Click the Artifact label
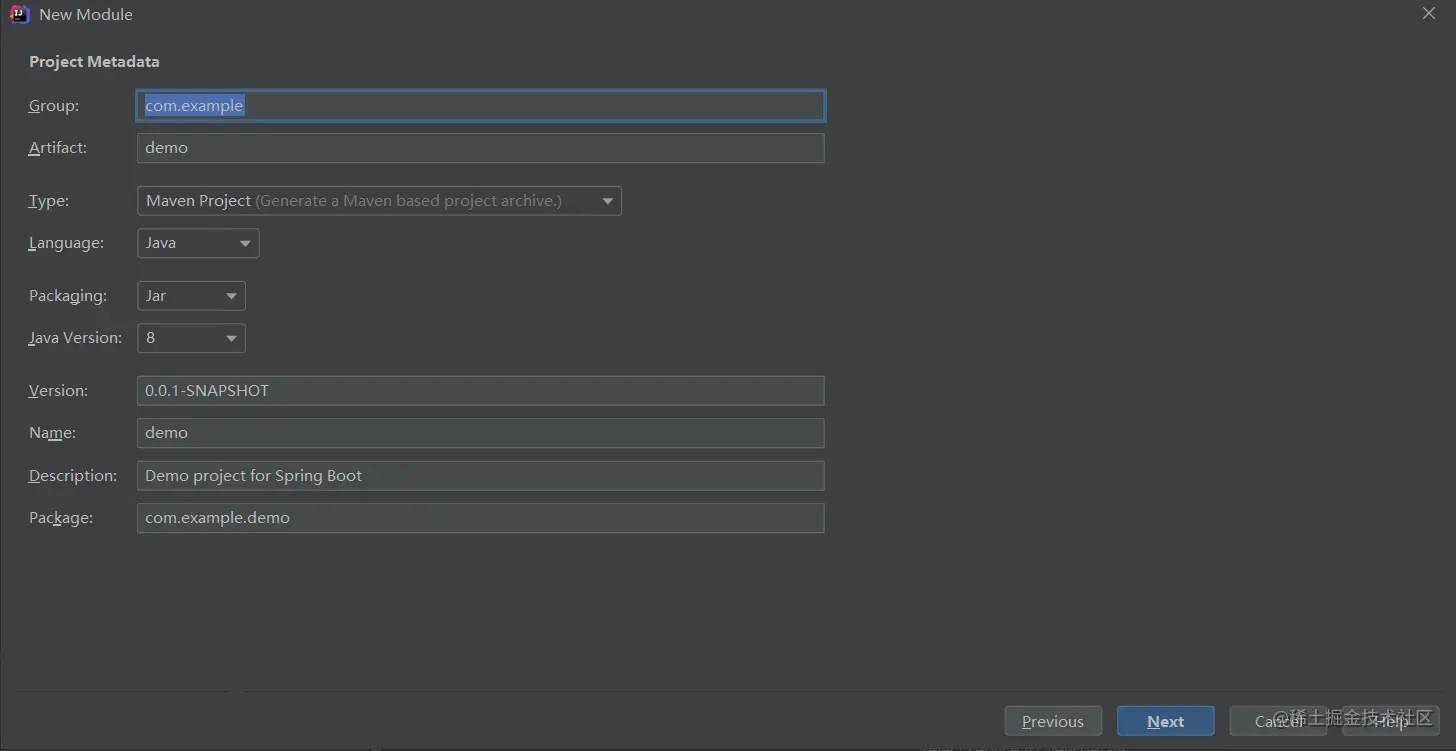 pos(58,148)
